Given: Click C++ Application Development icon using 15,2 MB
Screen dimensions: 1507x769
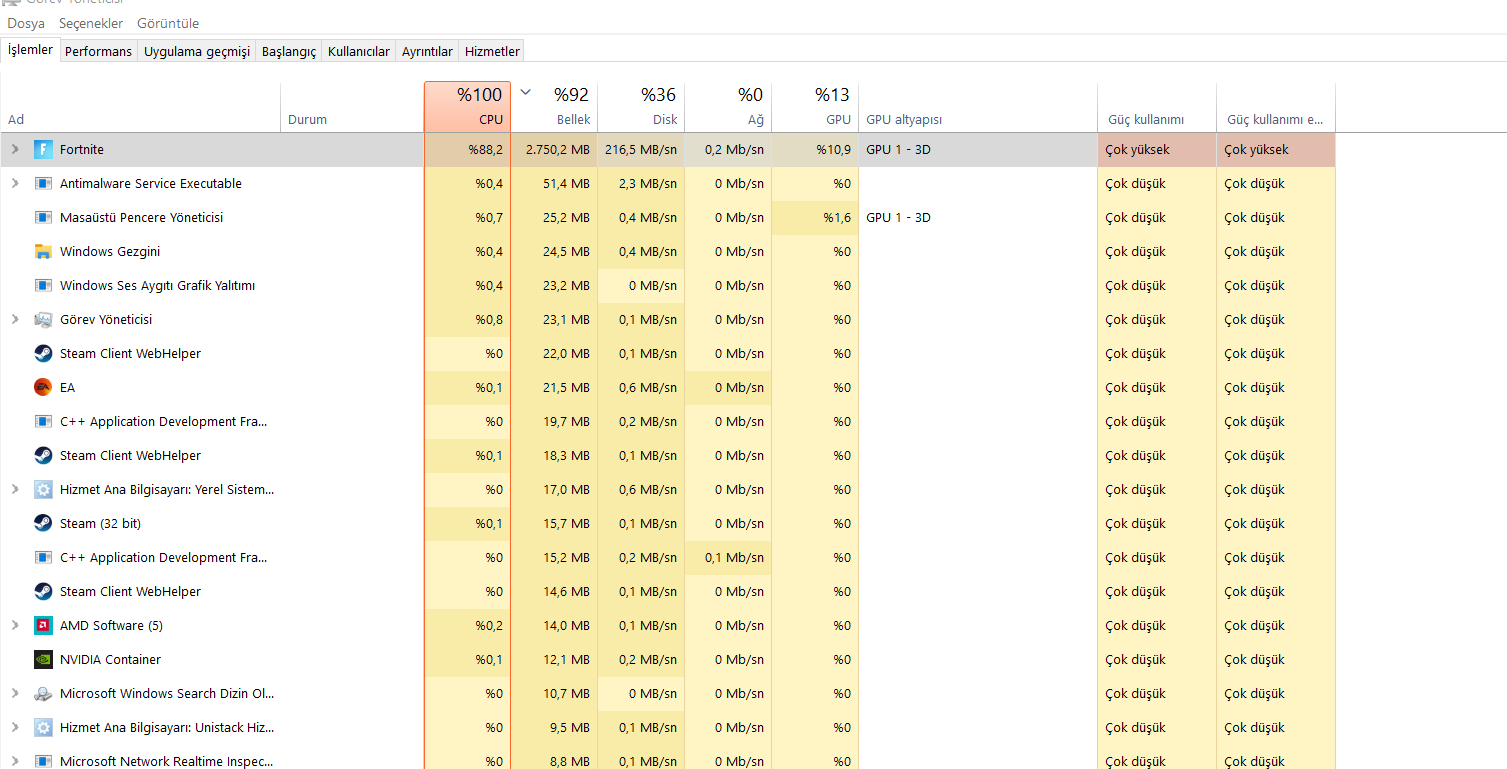Looking at the screenshot, I should pos(43,558).
